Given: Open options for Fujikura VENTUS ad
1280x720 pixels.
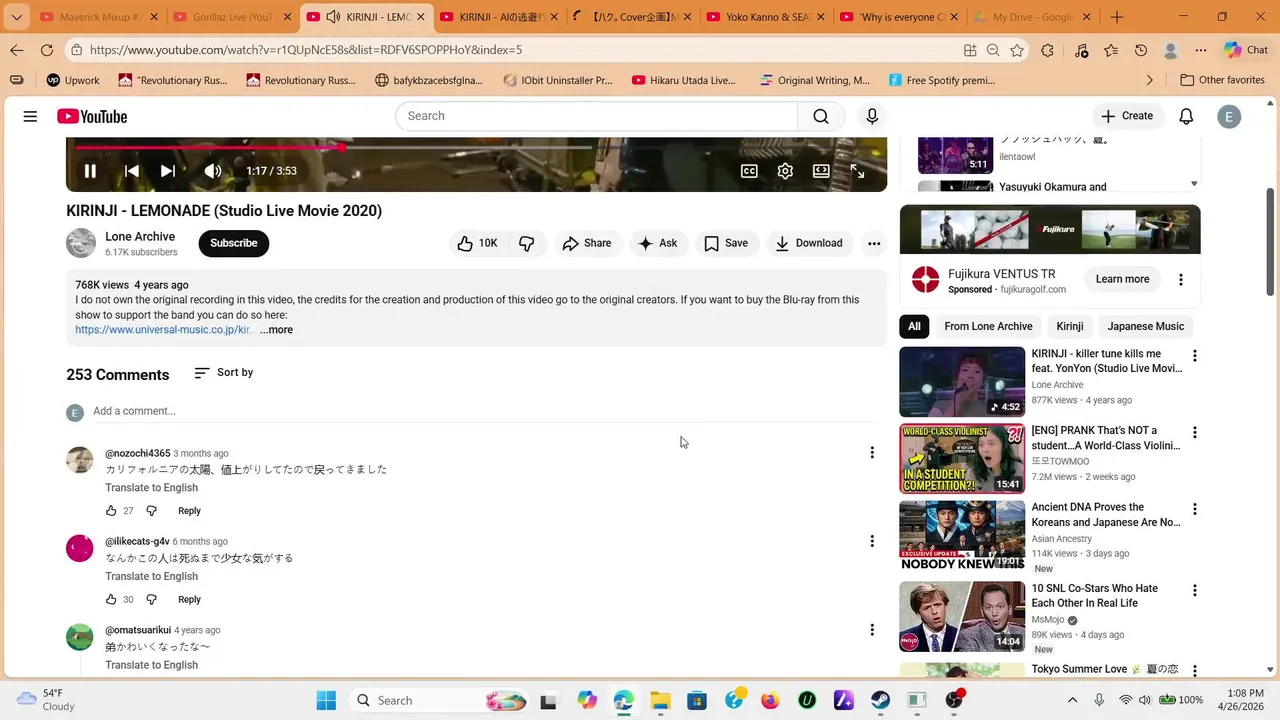Looking at the screenshot, I should pos(1181,280).
